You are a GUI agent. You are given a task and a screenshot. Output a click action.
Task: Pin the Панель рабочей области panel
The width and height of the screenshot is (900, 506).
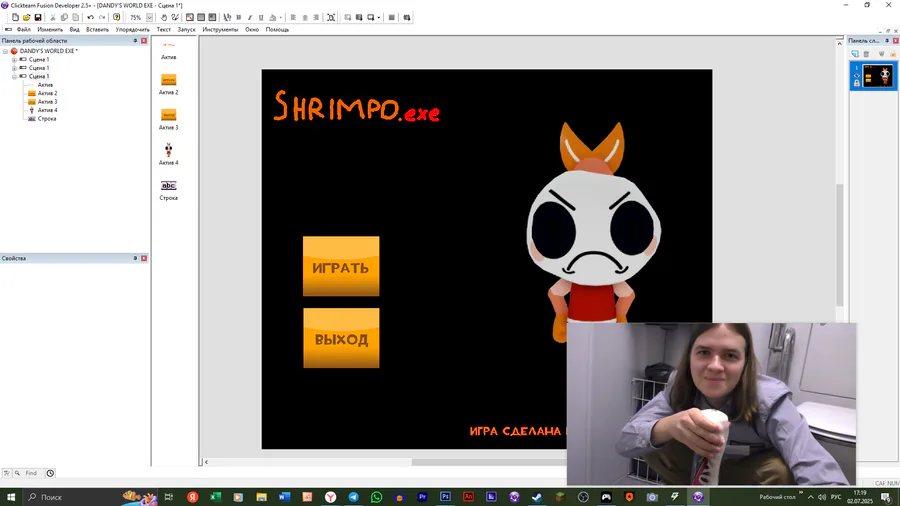[x=135, y=41]
